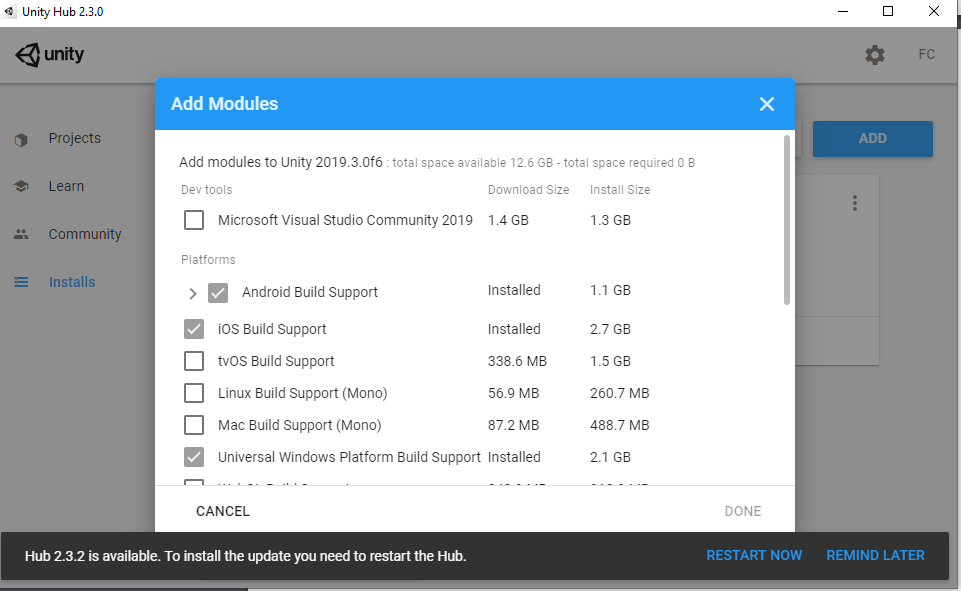Click the Install Size column header

coord(620,190)
